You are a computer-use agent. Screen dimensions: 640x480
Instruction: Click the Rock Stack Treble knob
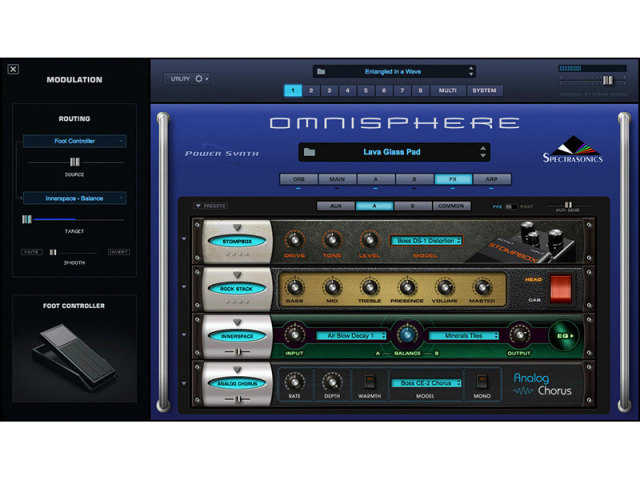point(369,287)
